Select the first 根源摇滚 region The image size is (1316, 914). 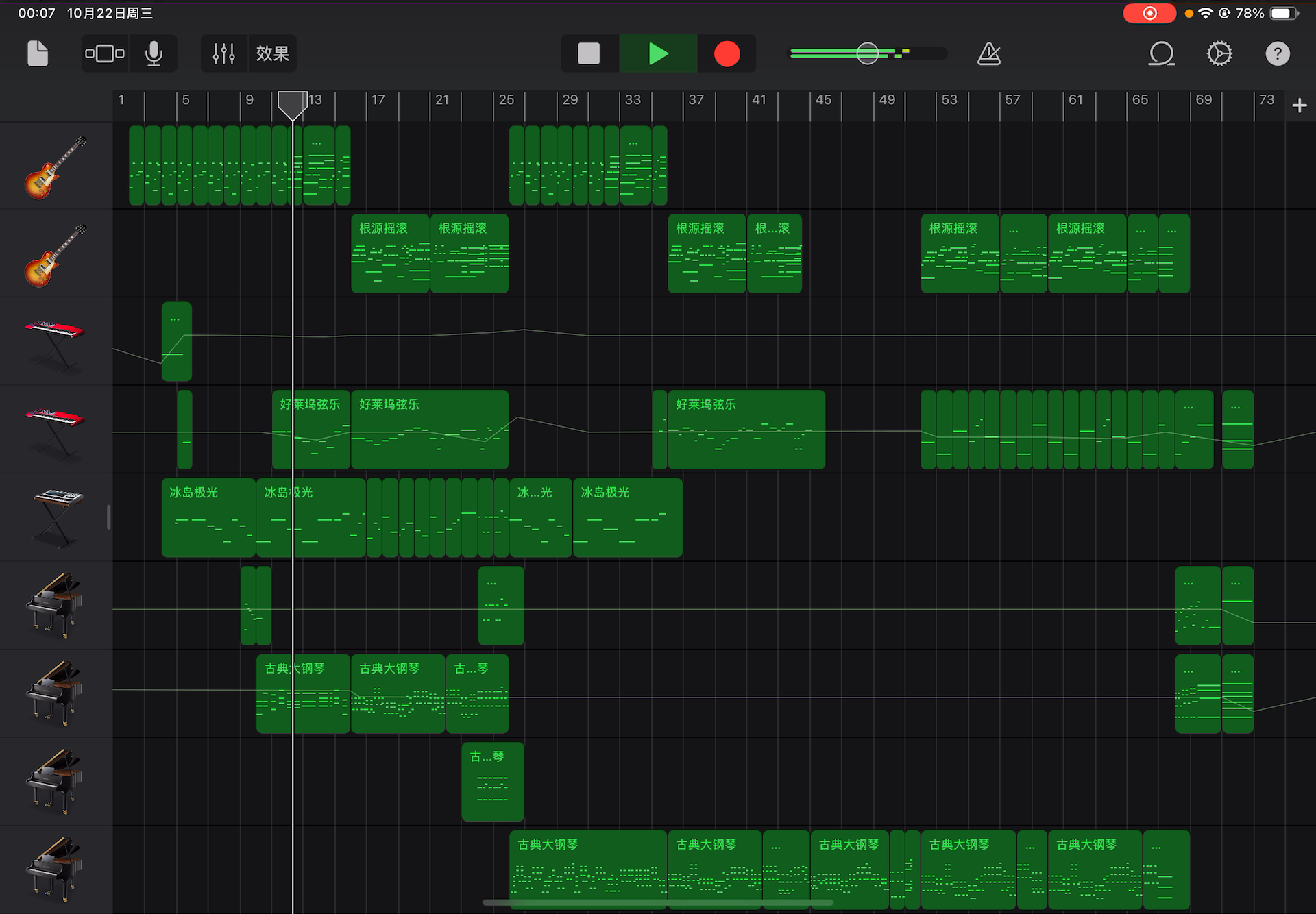[389, 254]
